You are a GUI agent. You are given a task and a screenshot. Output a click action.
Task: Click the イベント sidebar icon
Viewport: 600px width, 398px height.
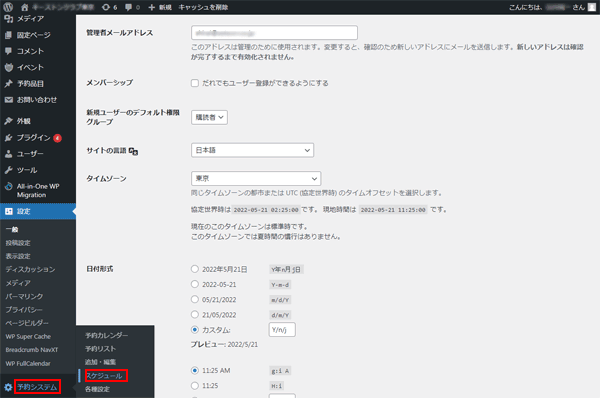[8, 67]
